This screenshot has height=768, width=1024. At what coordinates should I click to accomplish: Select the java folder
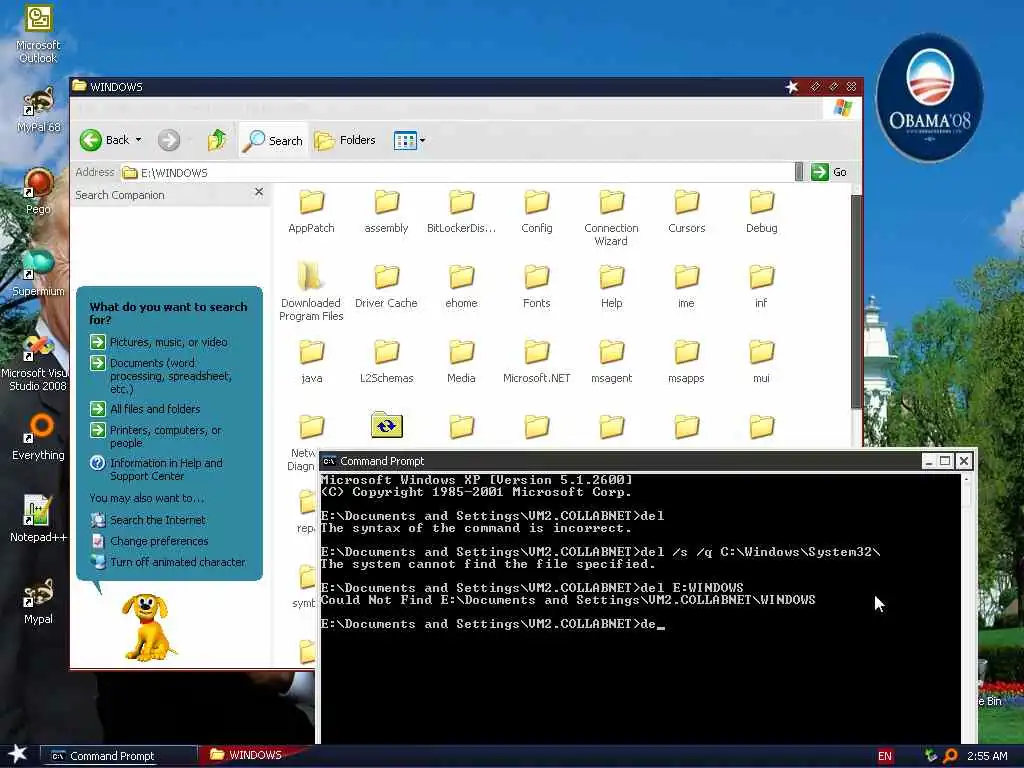tap(312, 362)
